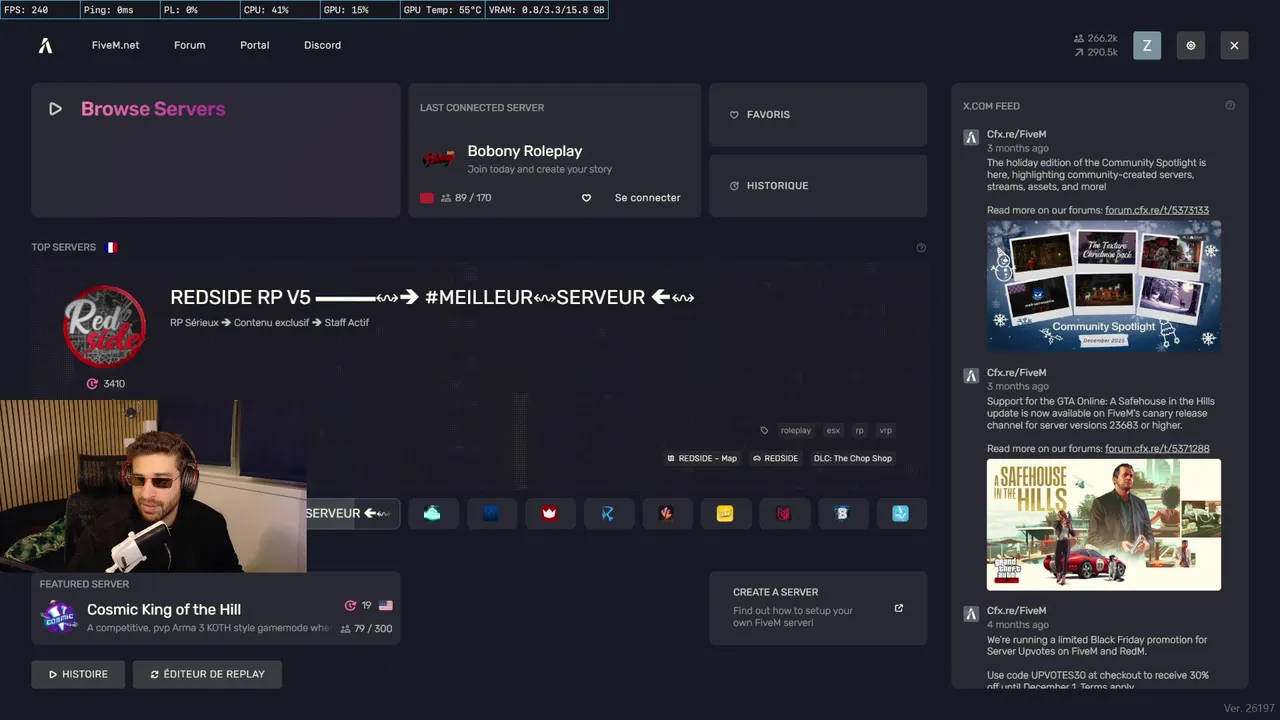Viewport: 1280px width, 720px height.
Task: Click the REDSIDE gamepad chip
Action: tap(776, 458)
